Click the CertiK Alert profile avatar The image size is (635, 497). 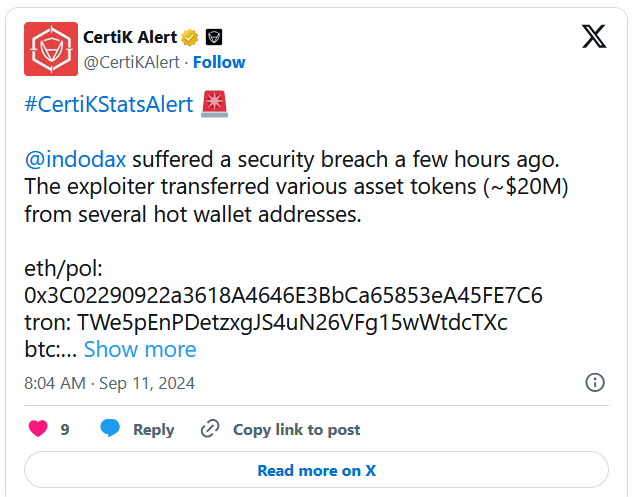(x=51, y=49)
